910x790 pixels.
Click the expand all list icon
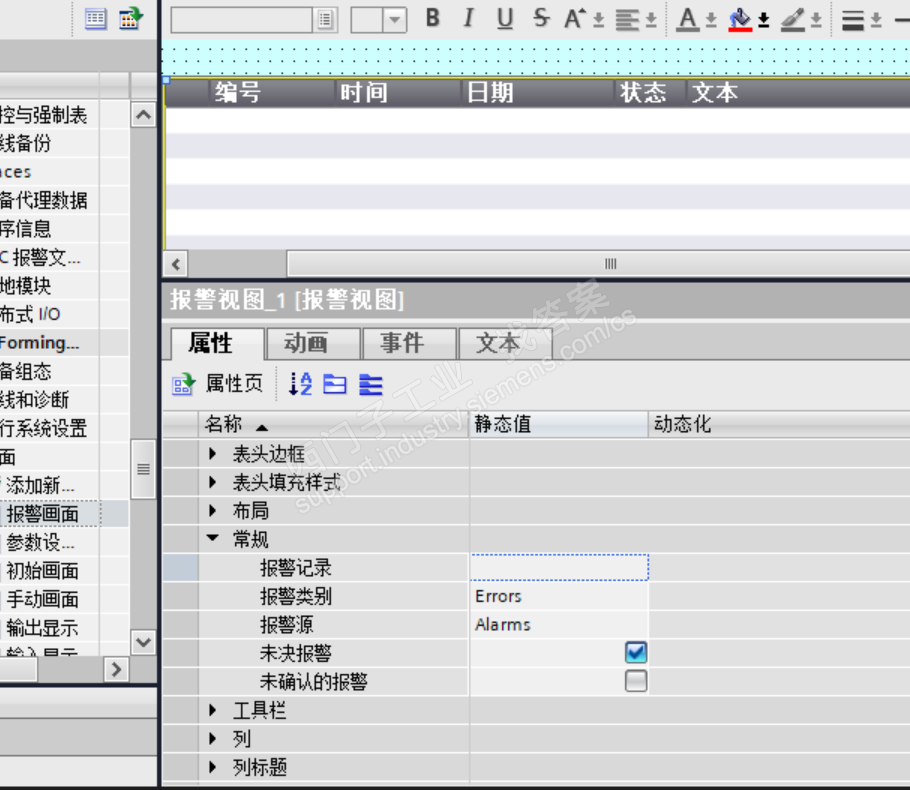tap(371, 385)
